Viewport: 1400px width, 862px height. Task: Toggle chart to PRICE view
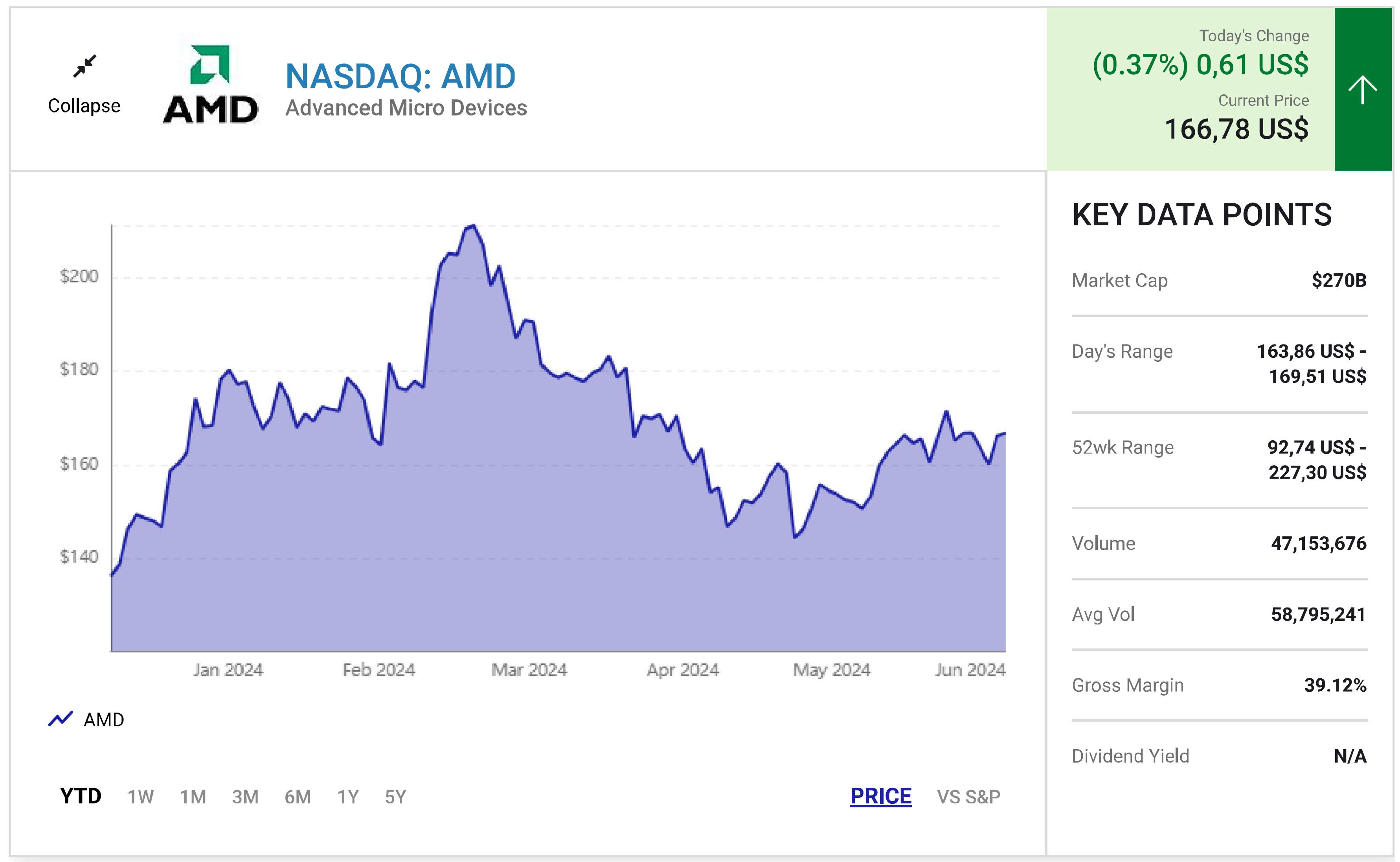(x=880, y=796)
